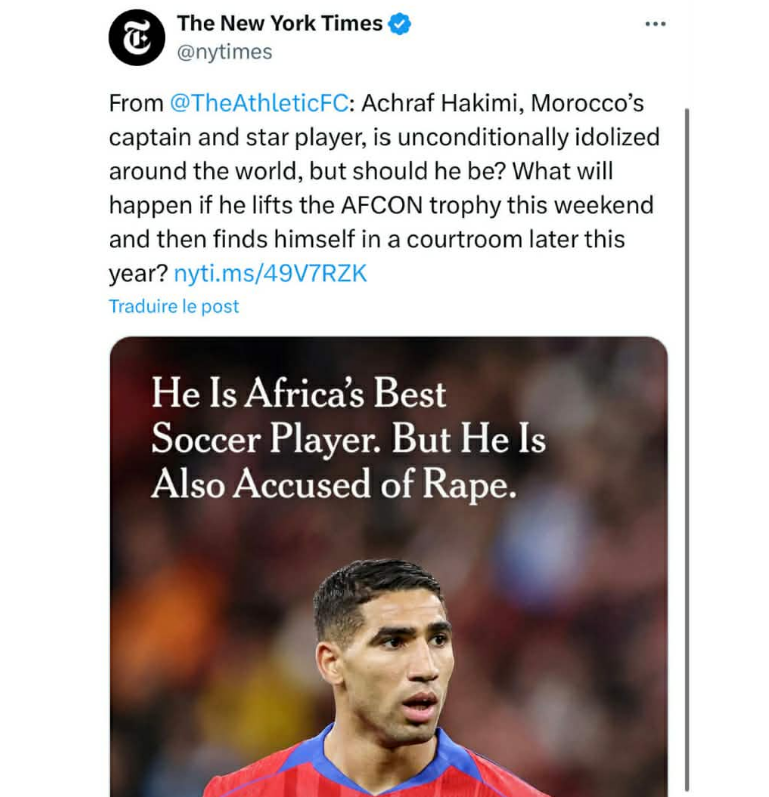Screen dimensions: 769x797
Task: Click the "He Is Africa's Best" headline line
Action: point(298,393)
